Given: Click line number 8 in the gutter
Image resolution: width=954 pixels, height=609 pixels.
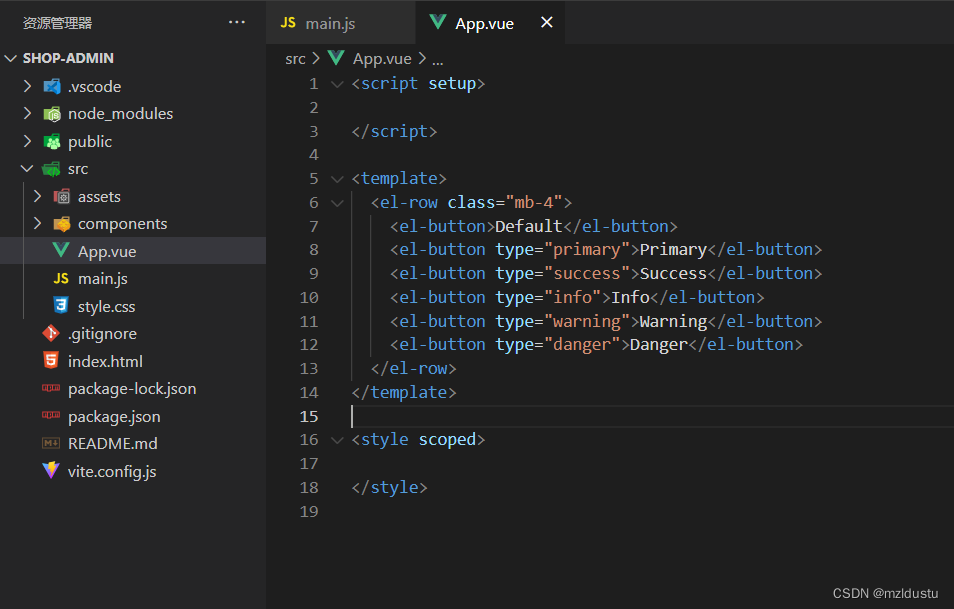Looking at the screenshot, I should [x=313, y=249].
